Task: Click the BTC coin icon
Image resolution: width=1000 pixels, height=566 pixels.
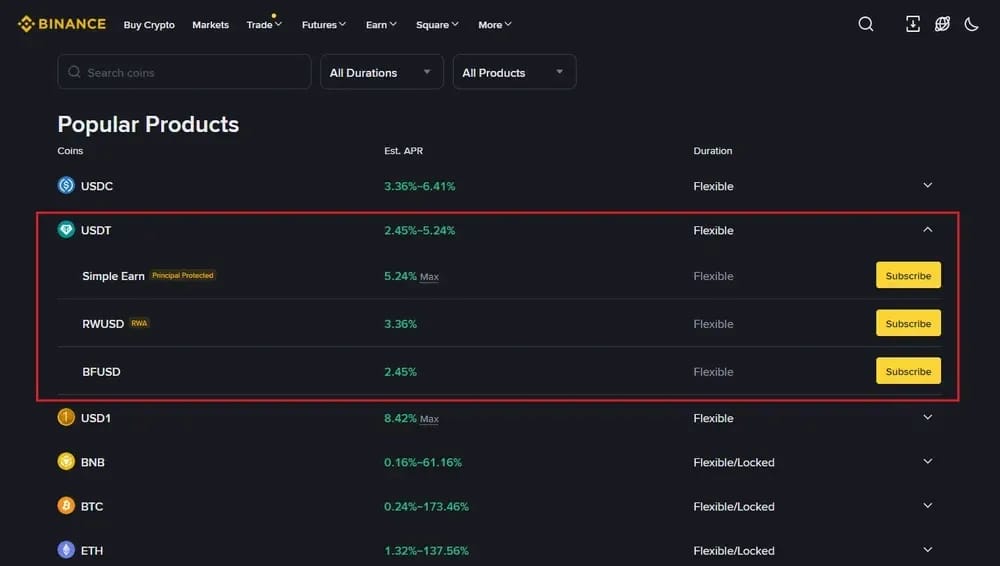Action: 66,505
